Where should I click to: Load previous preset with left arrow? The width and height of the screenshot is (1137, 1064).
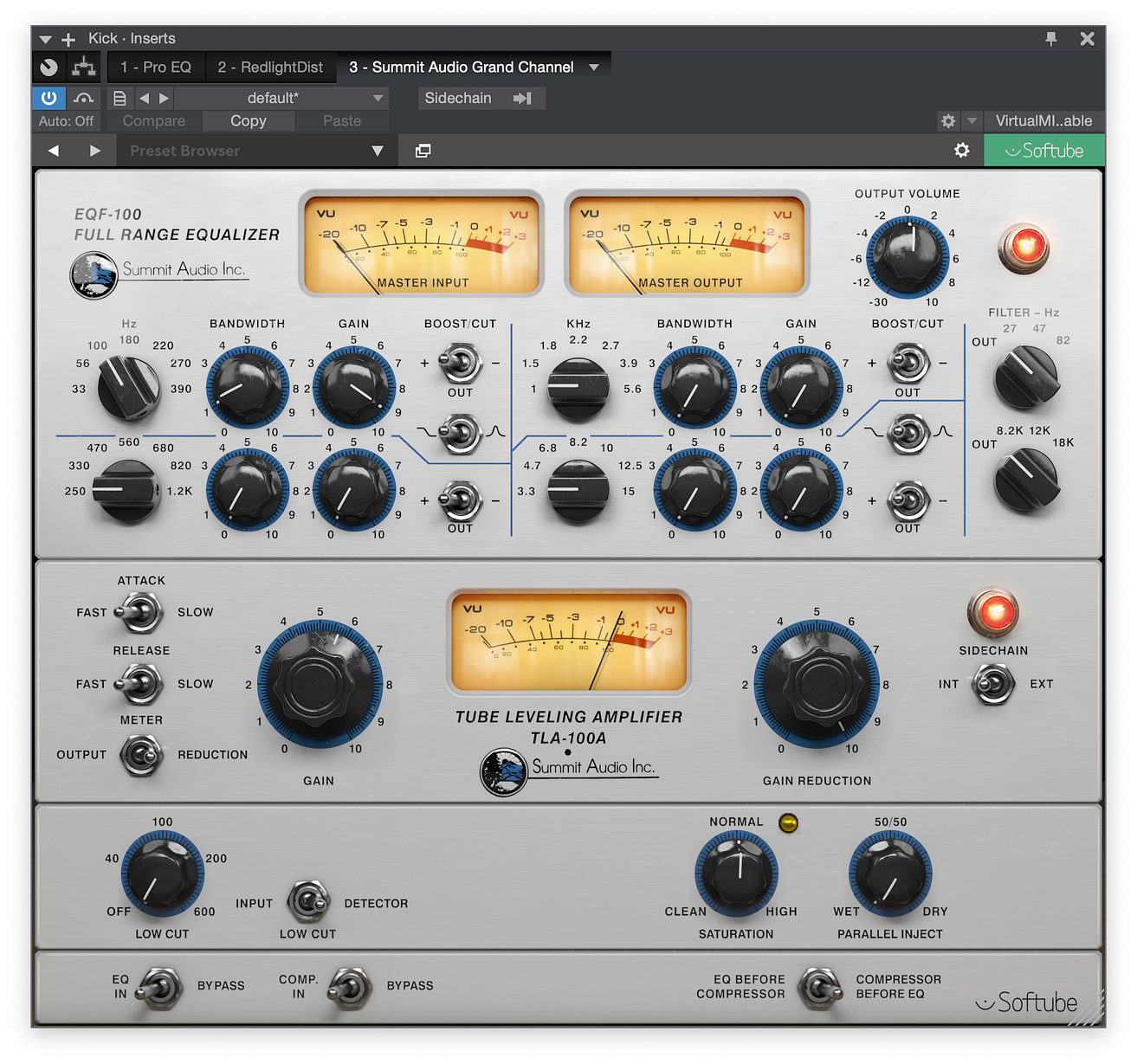[144, 98]
